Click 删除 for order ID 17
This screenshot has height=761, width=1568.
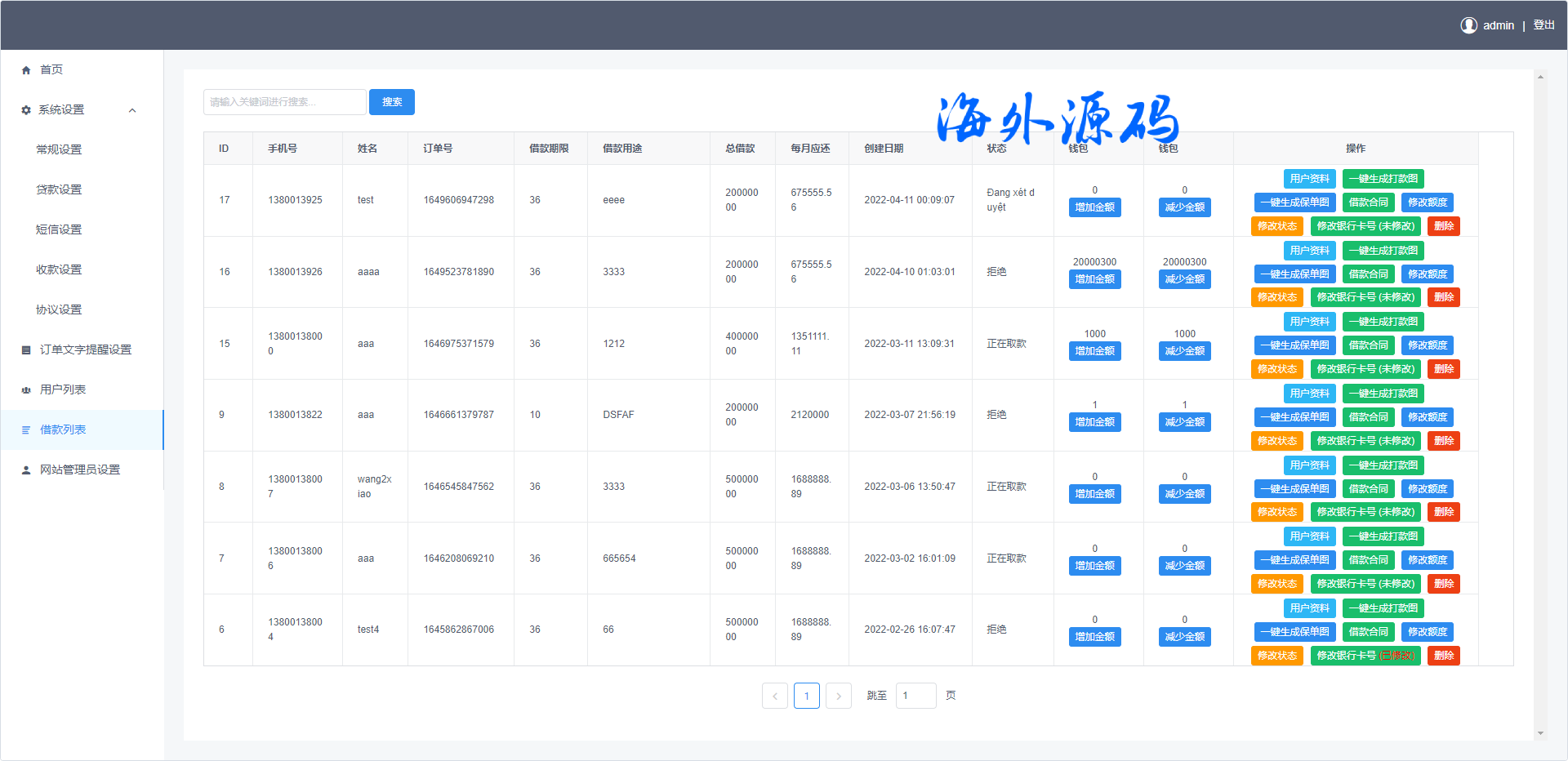click(1443, 226)
